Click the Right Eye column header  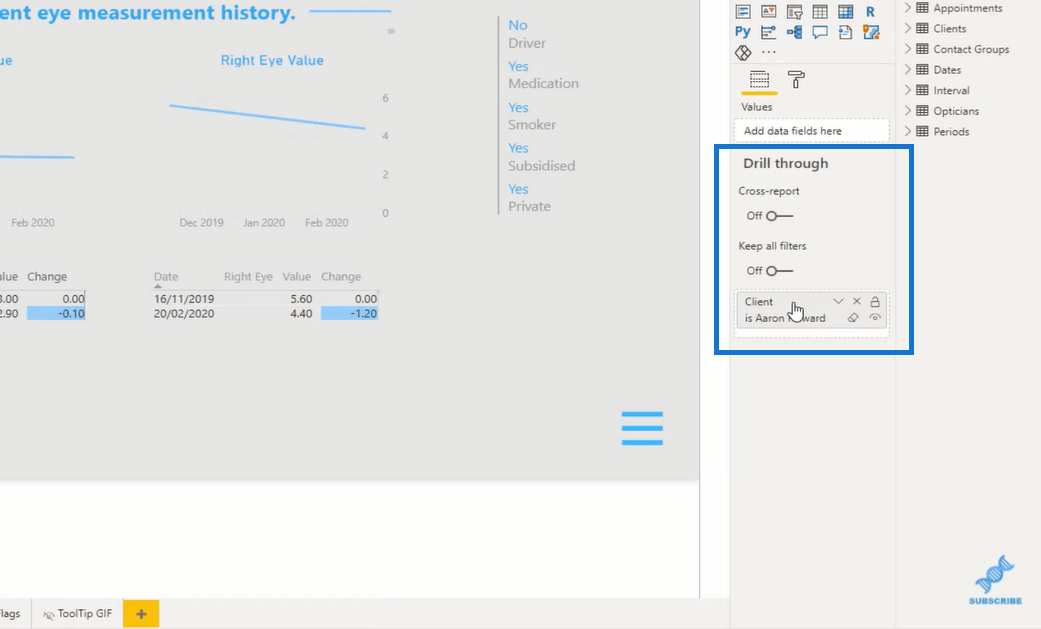click(x=248, y=276)
